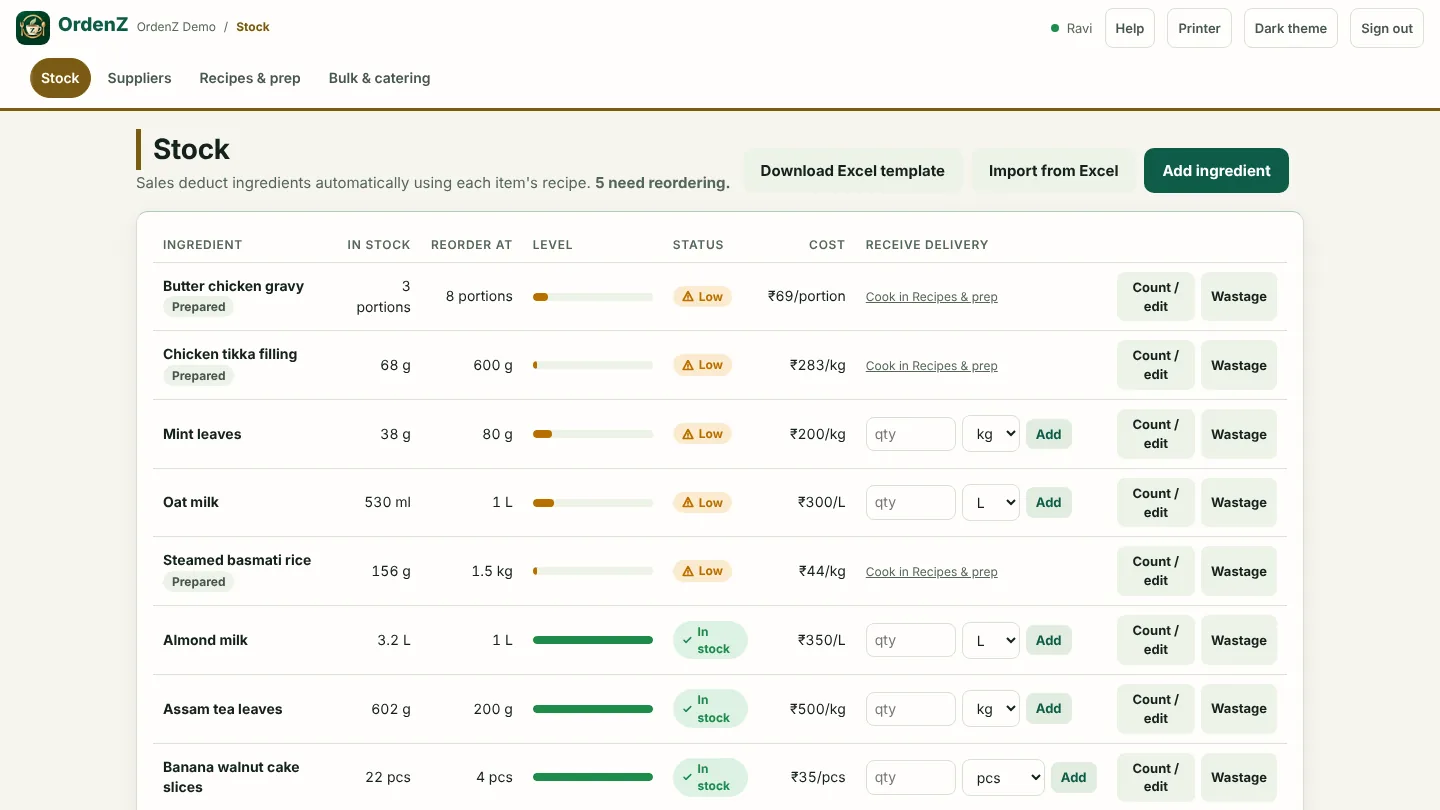Open the Mint leaves unit dropdown
Screen dimensions: 1440x810
(991, 434)
